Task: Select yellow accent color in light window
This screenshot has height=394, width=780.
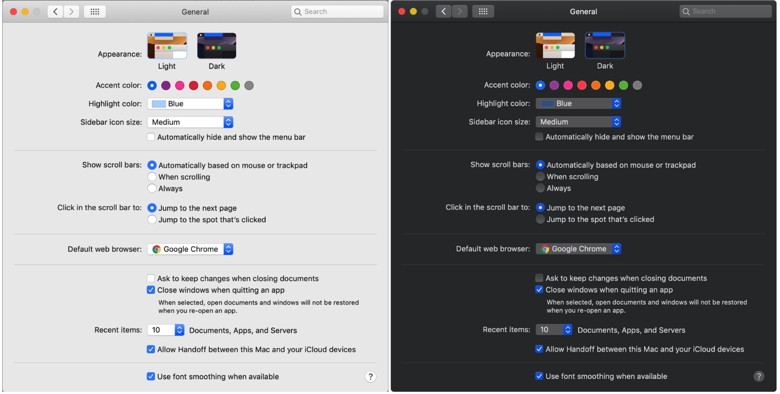Action: [x=221, y=86]
